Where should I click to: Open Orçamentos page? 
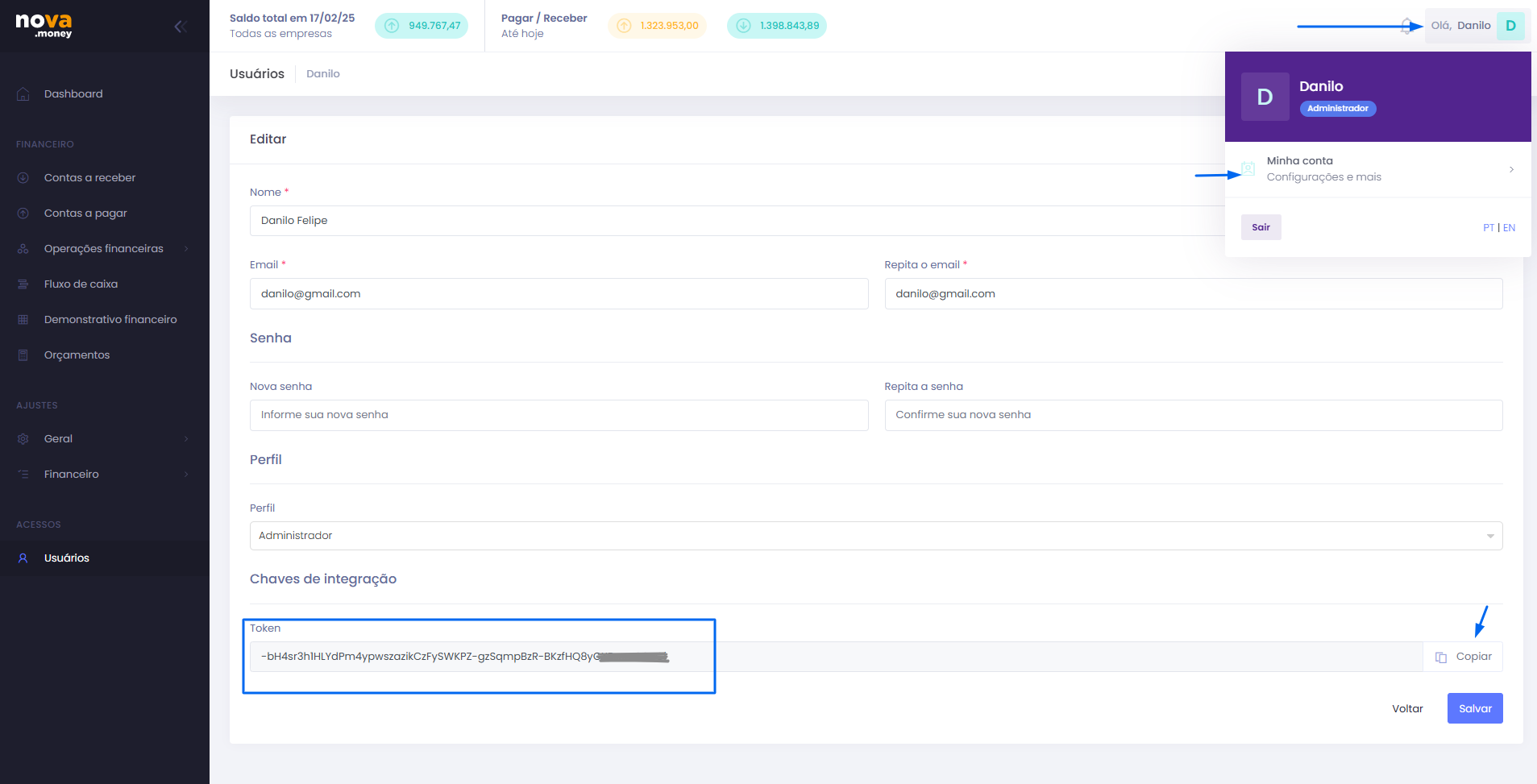[77, 355]
